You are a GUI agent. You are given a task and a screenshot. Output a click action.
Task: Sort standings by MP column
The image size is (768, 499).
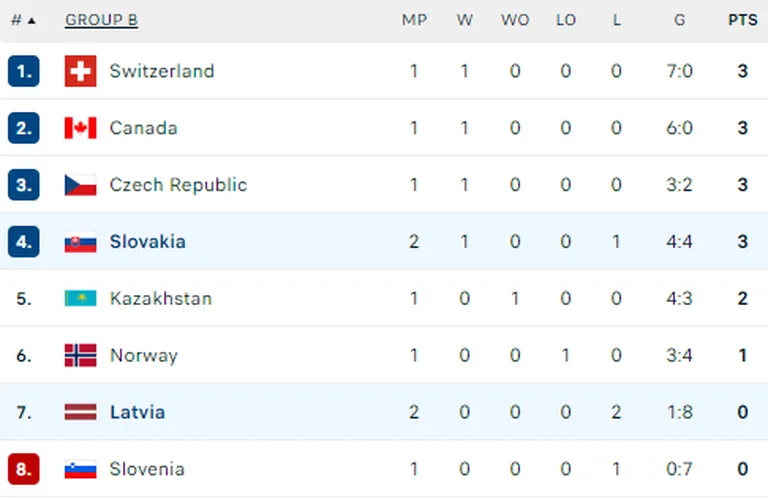click(x=414, y=20)
